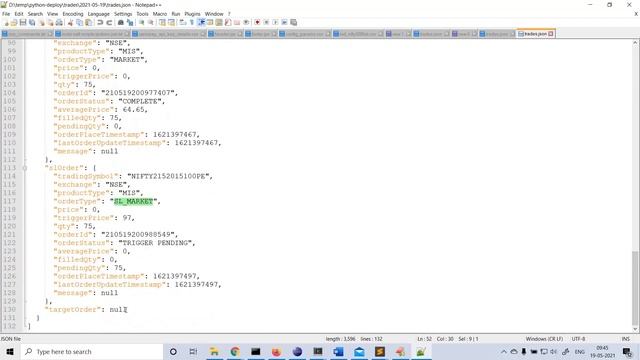Stop macro recording toolbar button
640x360 pixels.
tap(267, 22)
